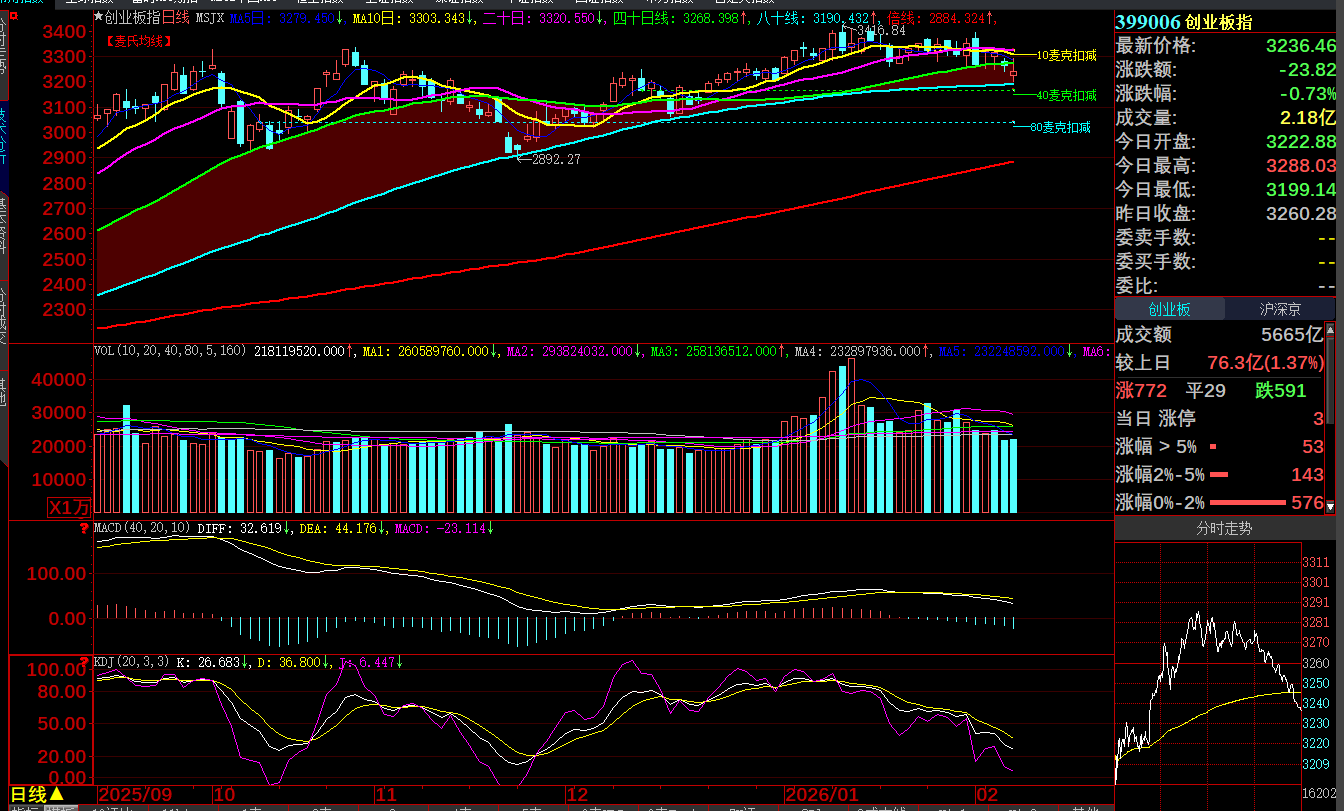This screenshot has width=1344, height=811.
Task: Click the 10麦克扣减 line label
Action: (x=1066, y=56)
